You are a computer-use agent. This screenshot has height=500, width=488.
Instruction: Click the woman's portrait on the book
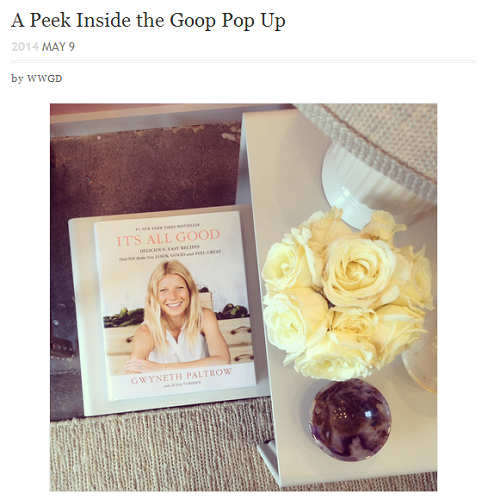175,313
